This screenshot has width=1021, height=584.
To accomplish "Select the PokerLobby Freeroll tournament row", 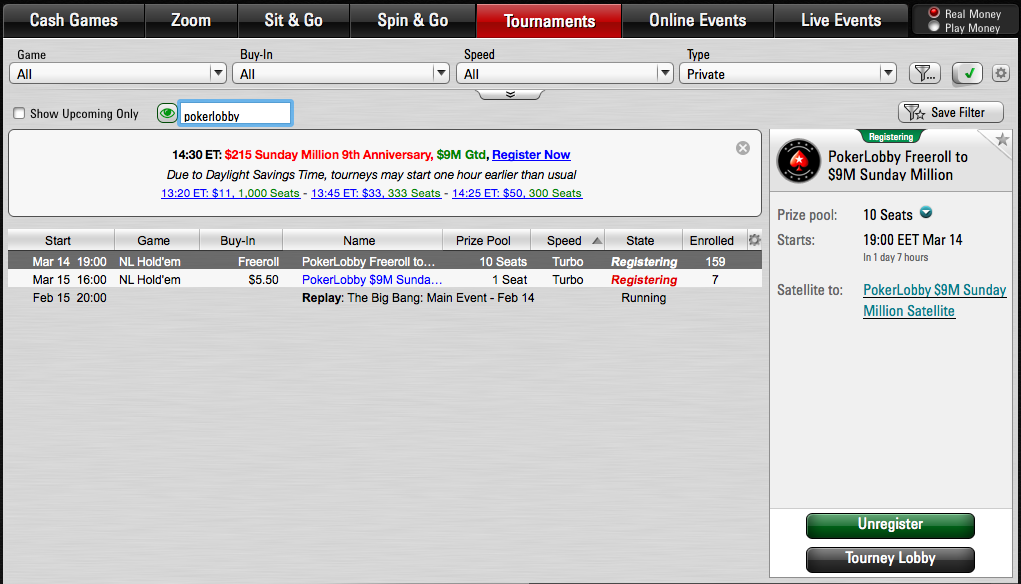I will pyautogui.click(x=384, y=262).
